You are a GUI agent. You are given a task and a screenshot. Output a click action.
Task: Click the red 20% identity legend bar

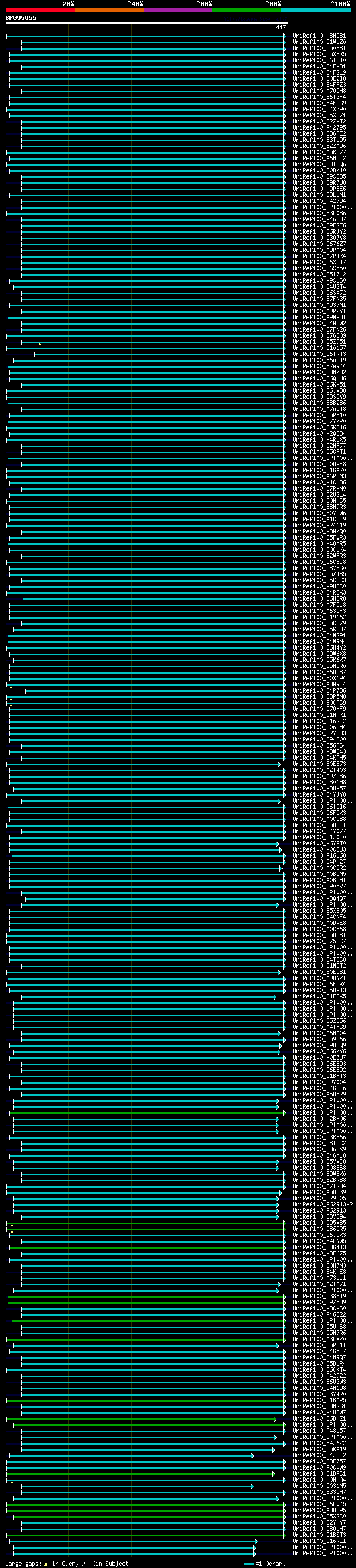40,10
